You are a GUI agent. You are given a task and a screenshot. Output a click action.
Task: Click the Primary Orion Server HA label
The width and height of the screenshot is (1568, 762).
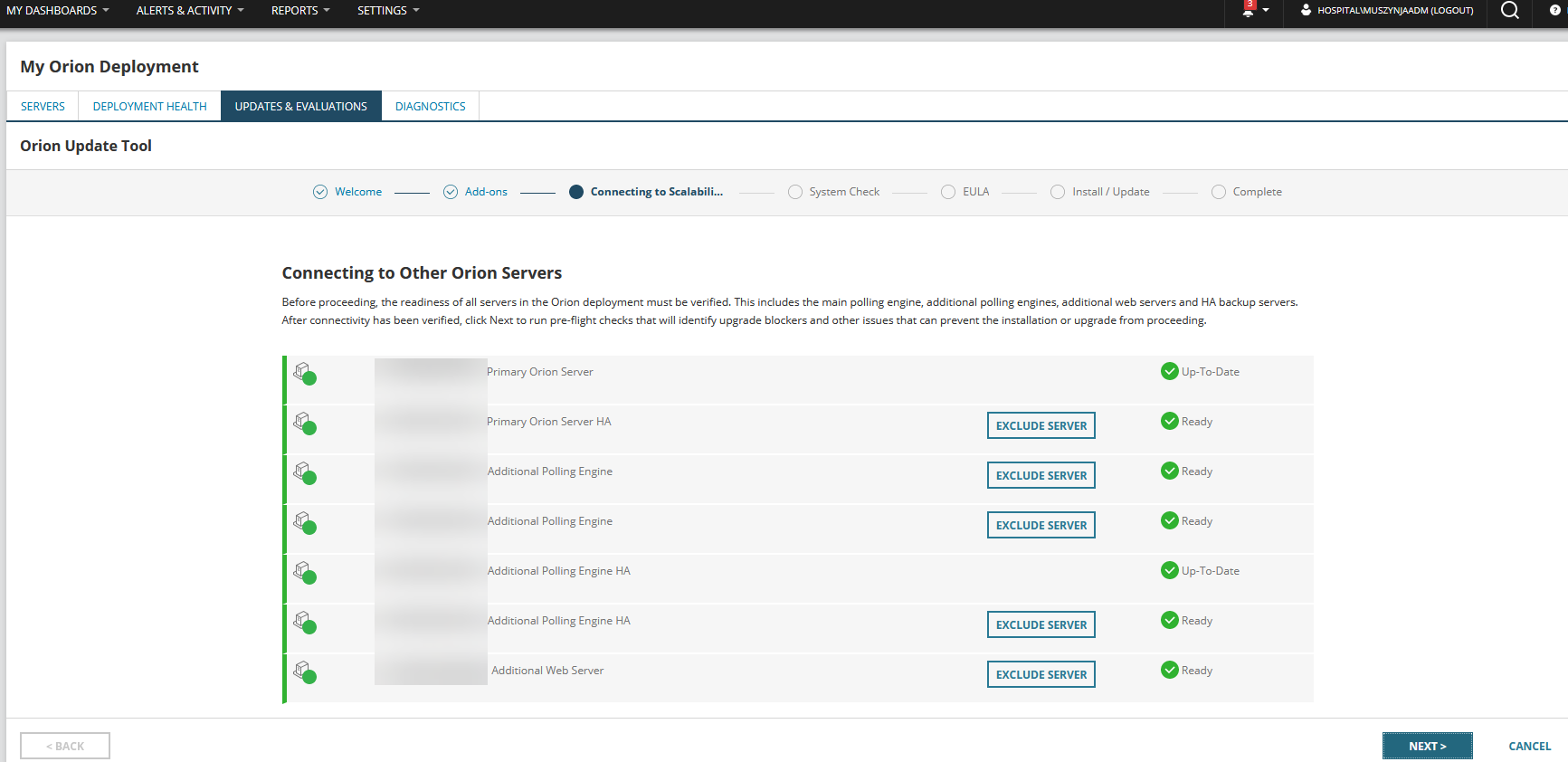549,422
